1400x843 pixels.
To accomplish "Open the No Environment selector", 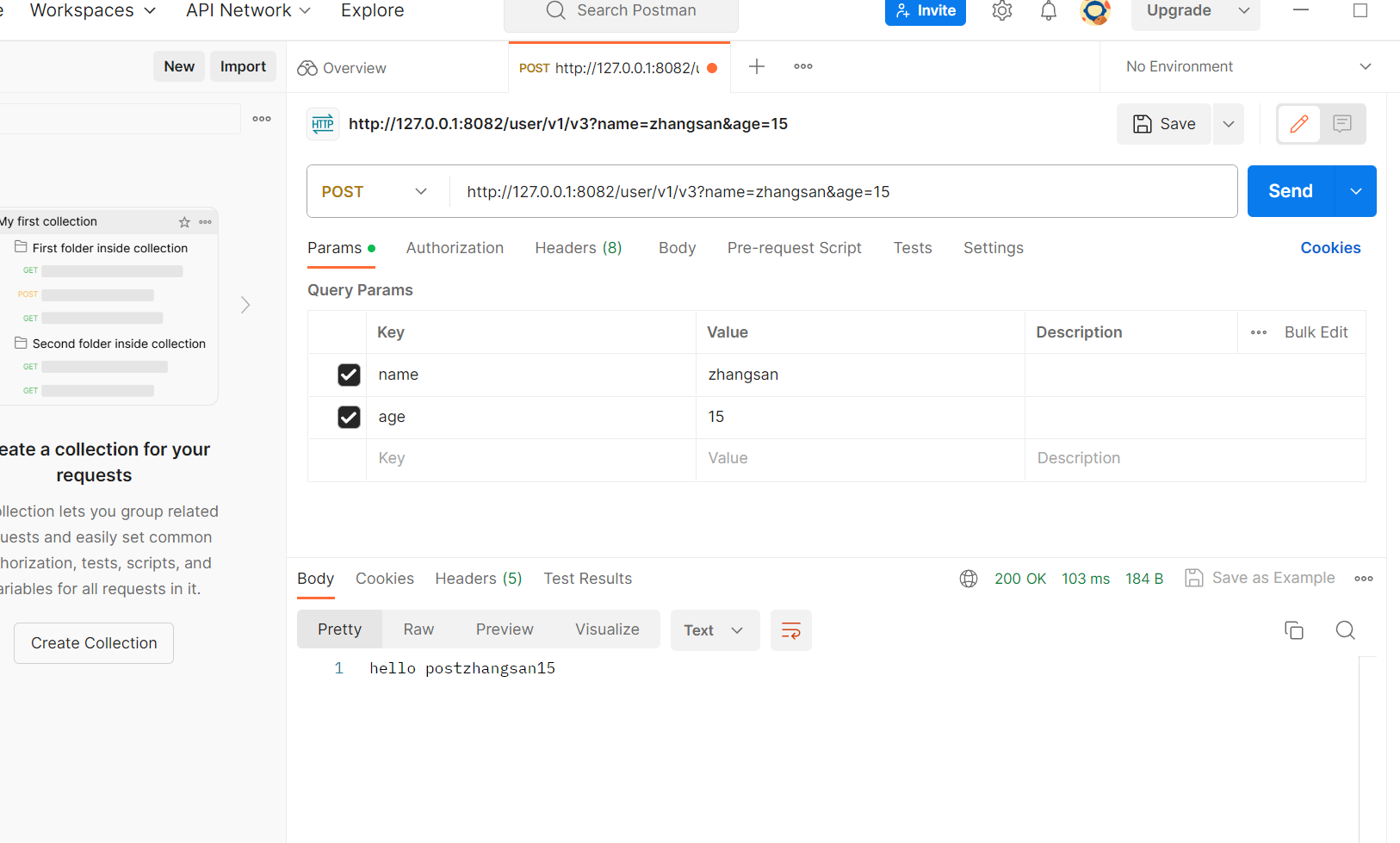I will (1248, 66).
